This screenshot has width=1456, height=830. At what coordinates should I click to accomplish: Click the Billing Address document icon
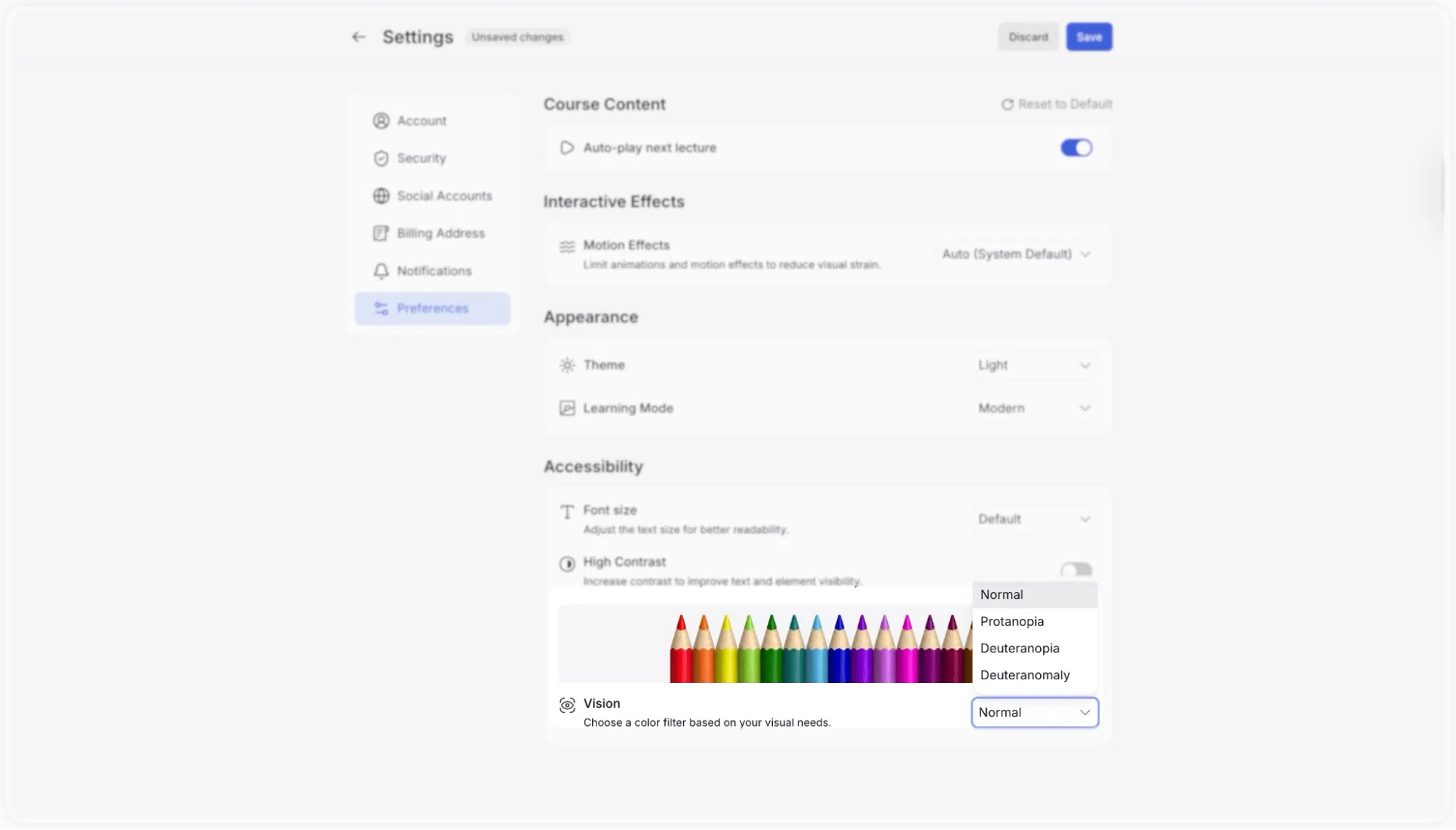(x=381, y=234)
